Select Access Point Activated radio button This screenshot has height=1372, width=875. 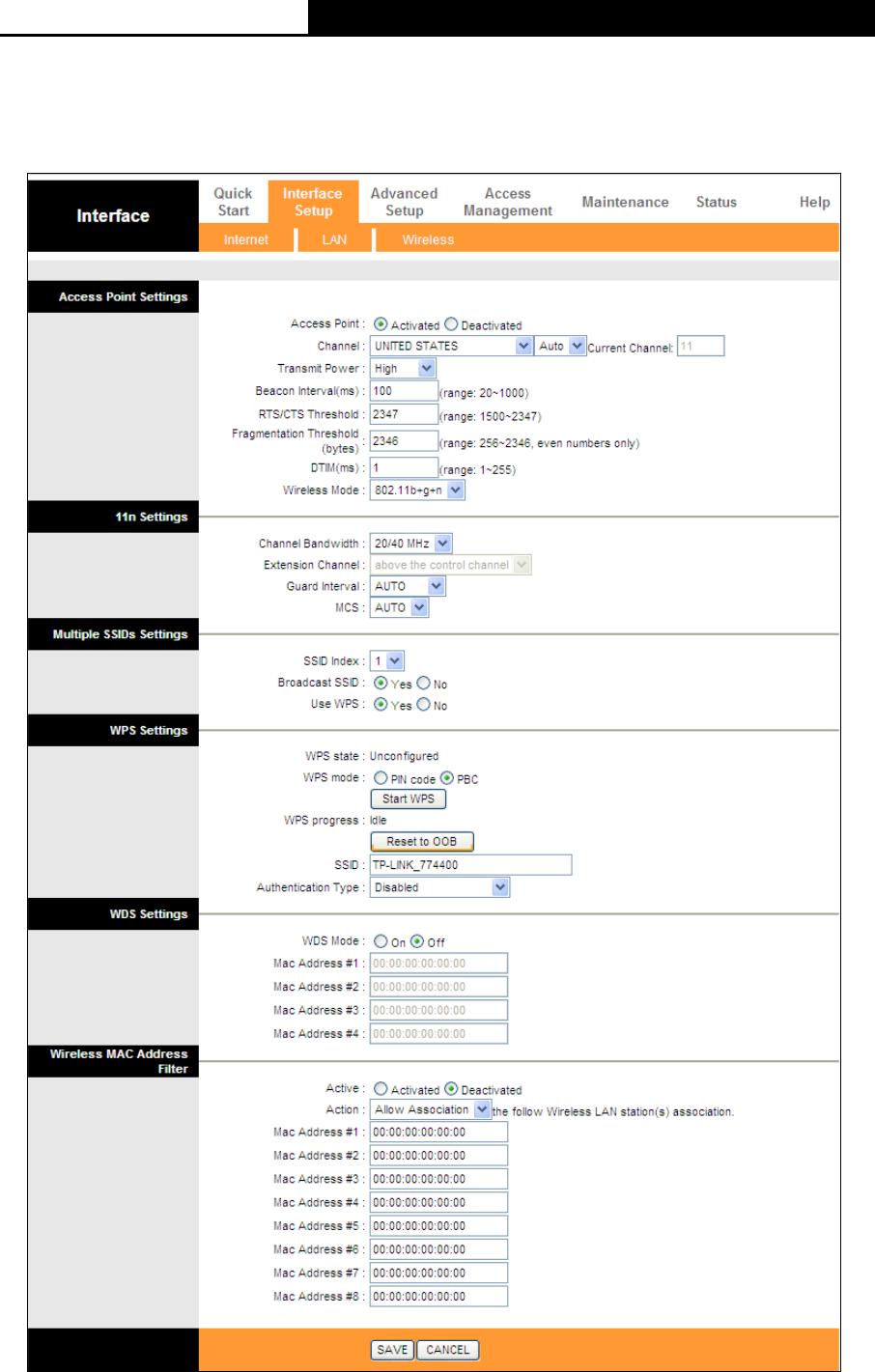point(381,324)
